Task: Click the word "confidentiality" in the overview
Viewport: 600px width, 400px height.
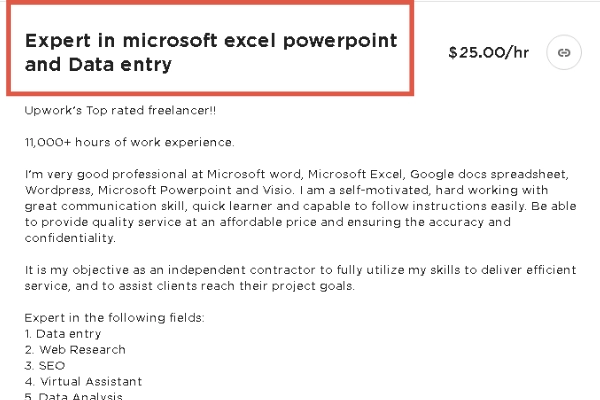Action: [x=69, y=238]
